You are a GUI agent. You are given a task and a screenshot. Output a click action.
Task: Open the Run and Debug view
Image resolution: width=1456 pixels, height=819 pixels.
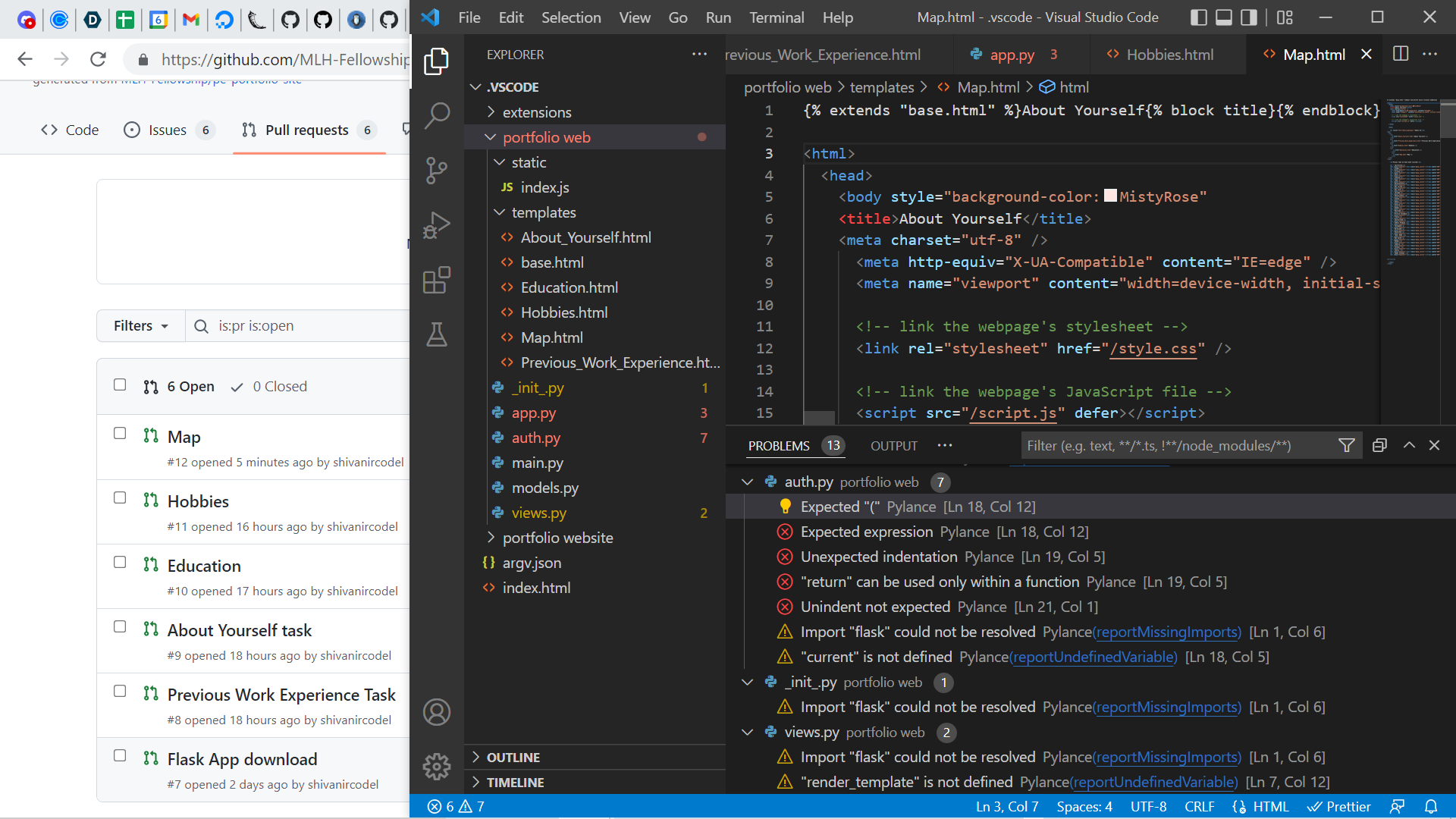[437, 225]
